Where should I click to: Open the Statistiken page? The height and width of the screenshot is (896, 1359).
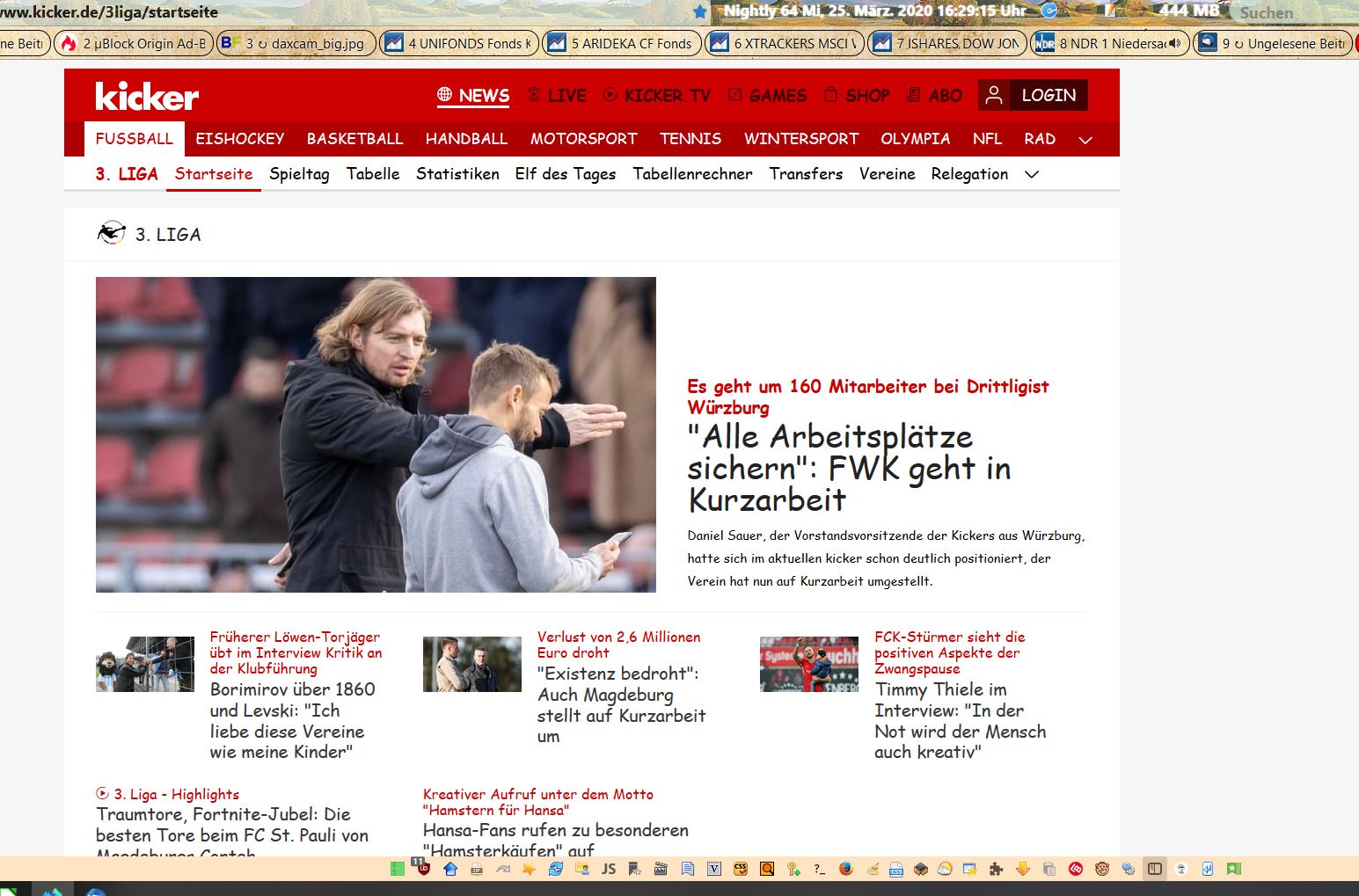[457, 174]
